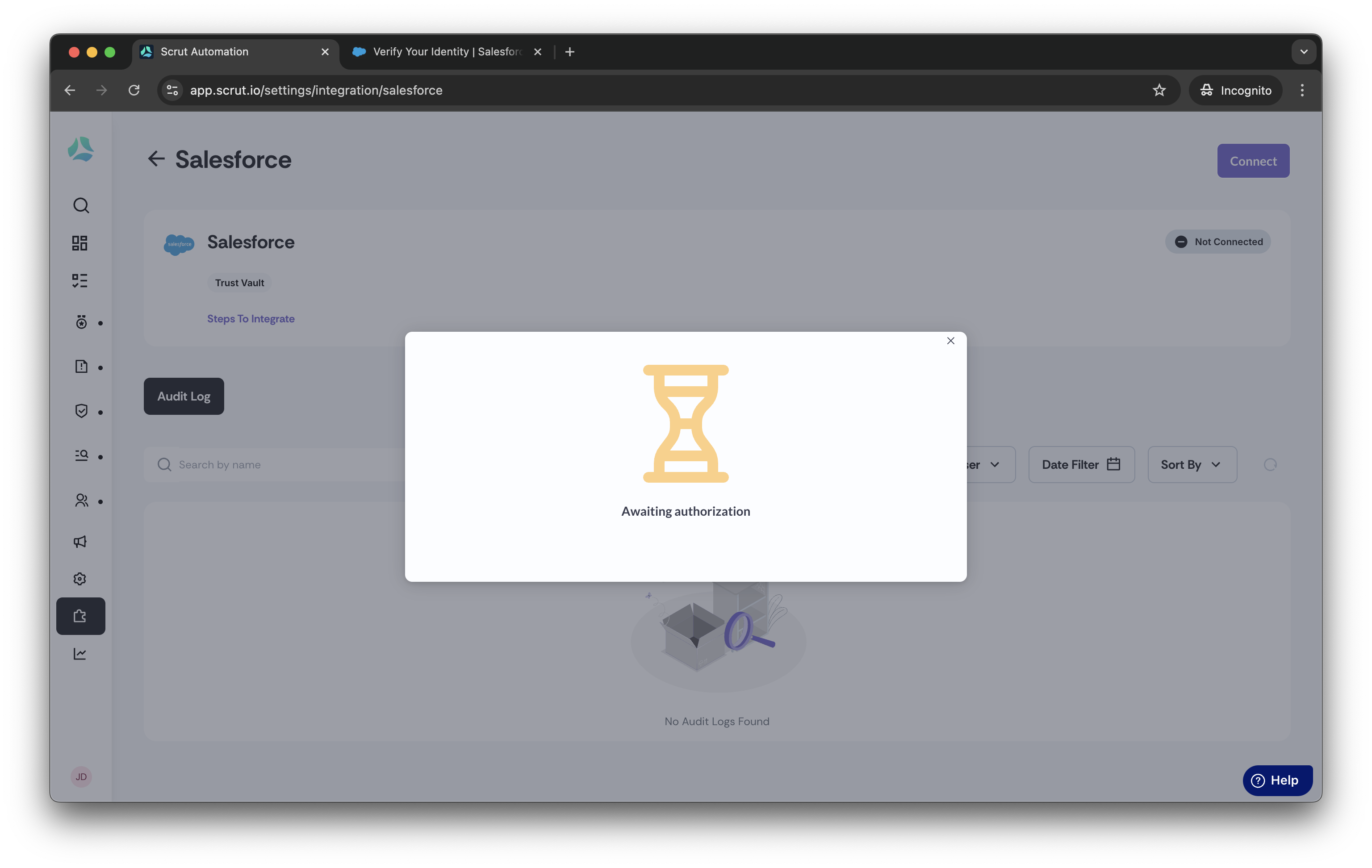Image resolution: width=1372 pixels, height=868 pixels.
Task: Open the Date Filter picker
Action: point(1081,465)
